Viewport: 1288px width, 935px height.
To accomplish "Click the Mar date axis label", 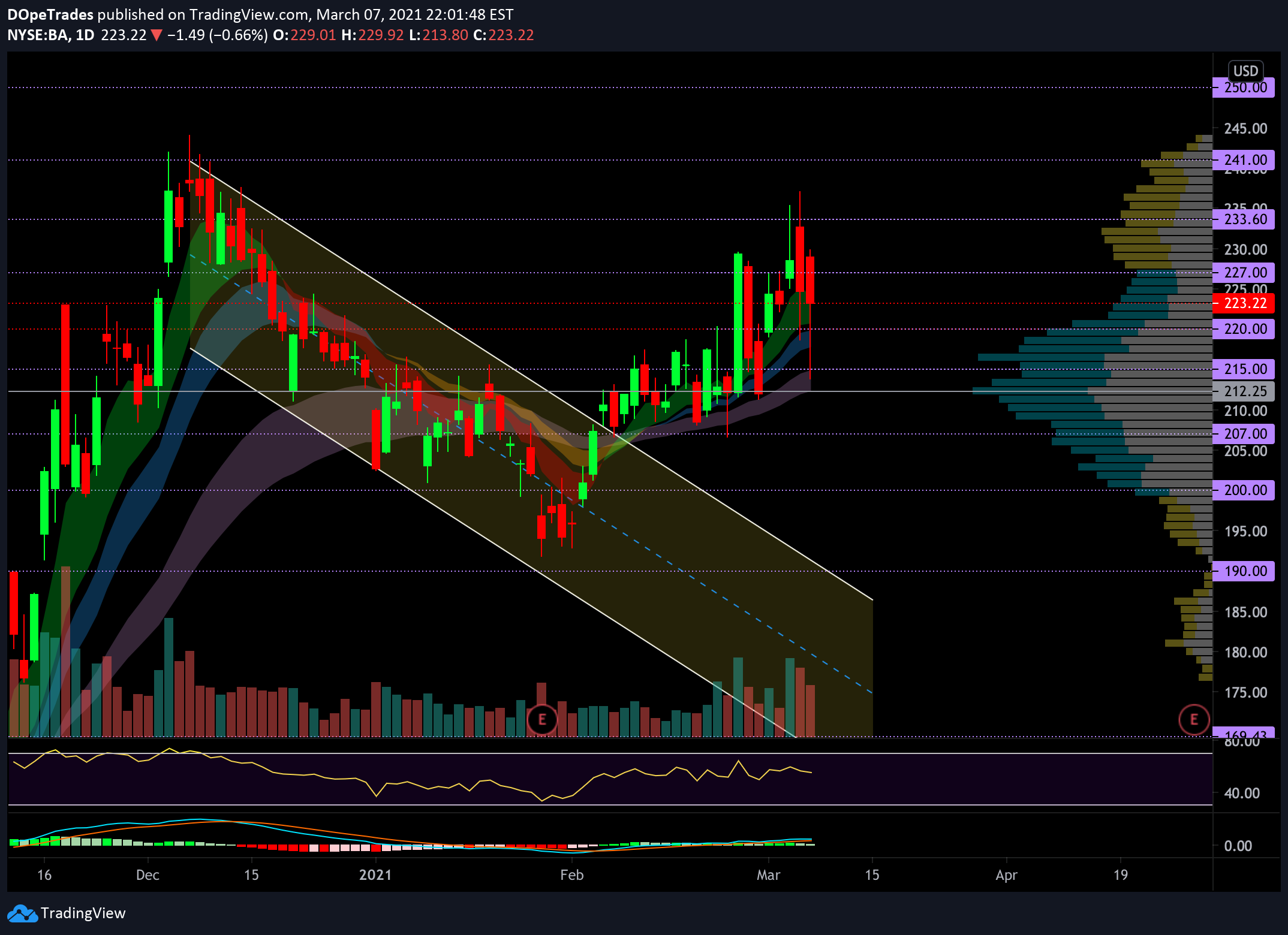I will pyautogui.click(x=768, y=875).
